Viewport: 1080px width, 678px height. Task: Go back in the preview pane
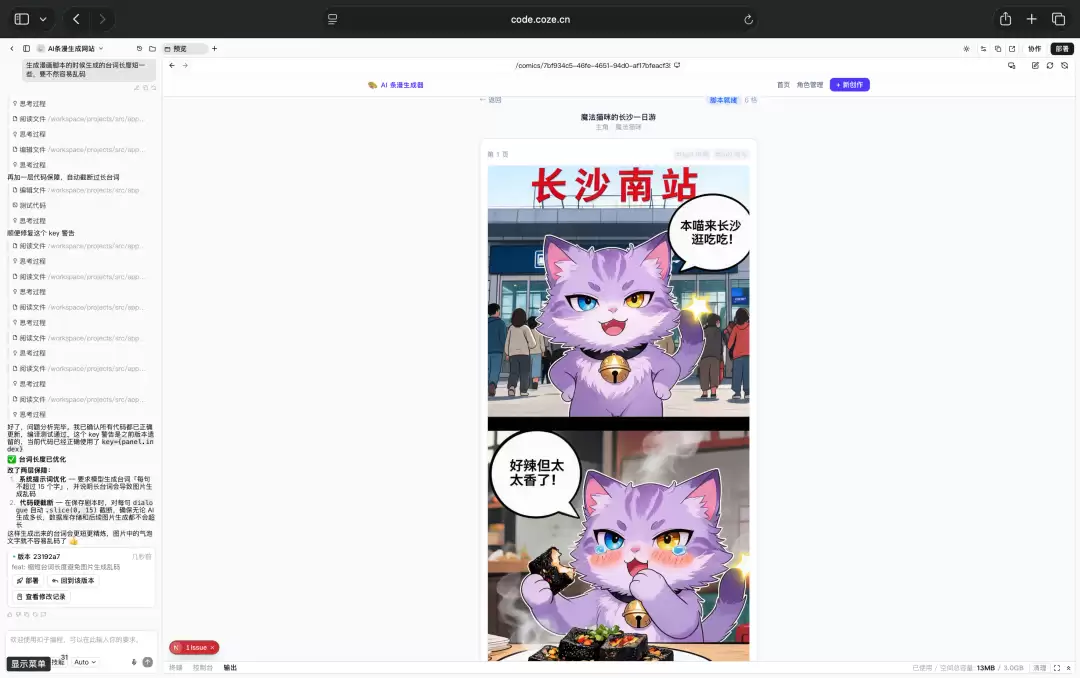[172, 65]
